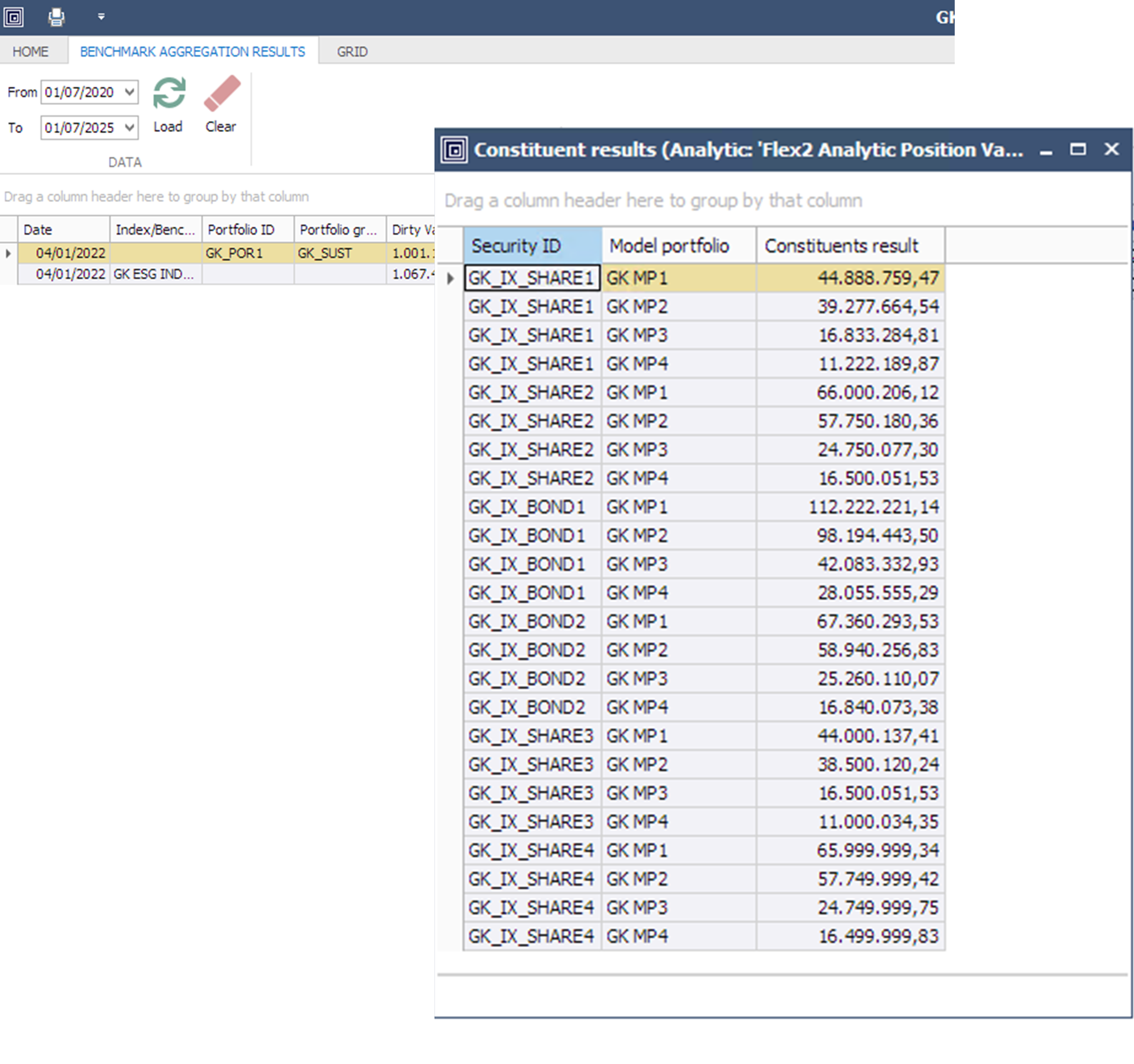Click the From date input field
This screenshot has height=1064, width=1134.
click(80, 92)
